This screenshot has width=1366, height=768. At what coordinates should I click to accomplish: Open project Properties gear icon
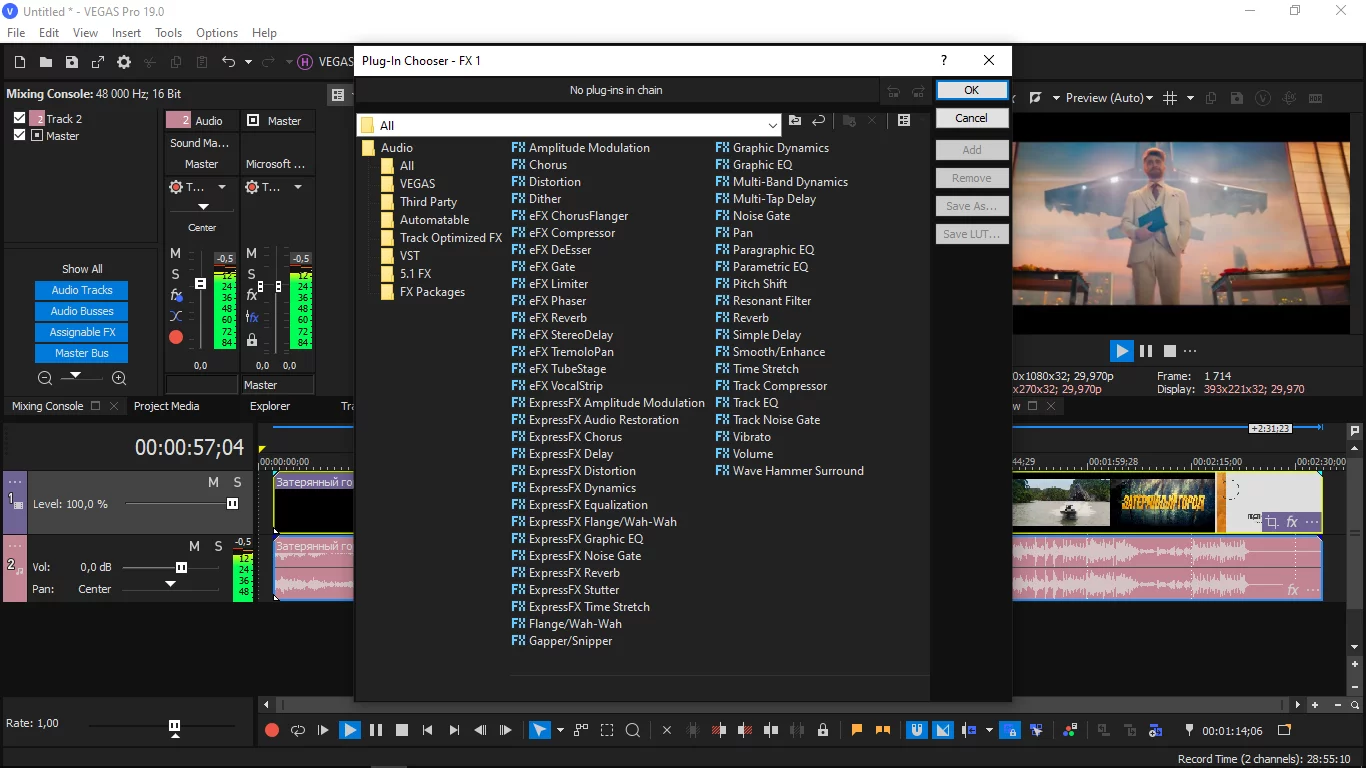pyautogui.click(x=124, y=62)
